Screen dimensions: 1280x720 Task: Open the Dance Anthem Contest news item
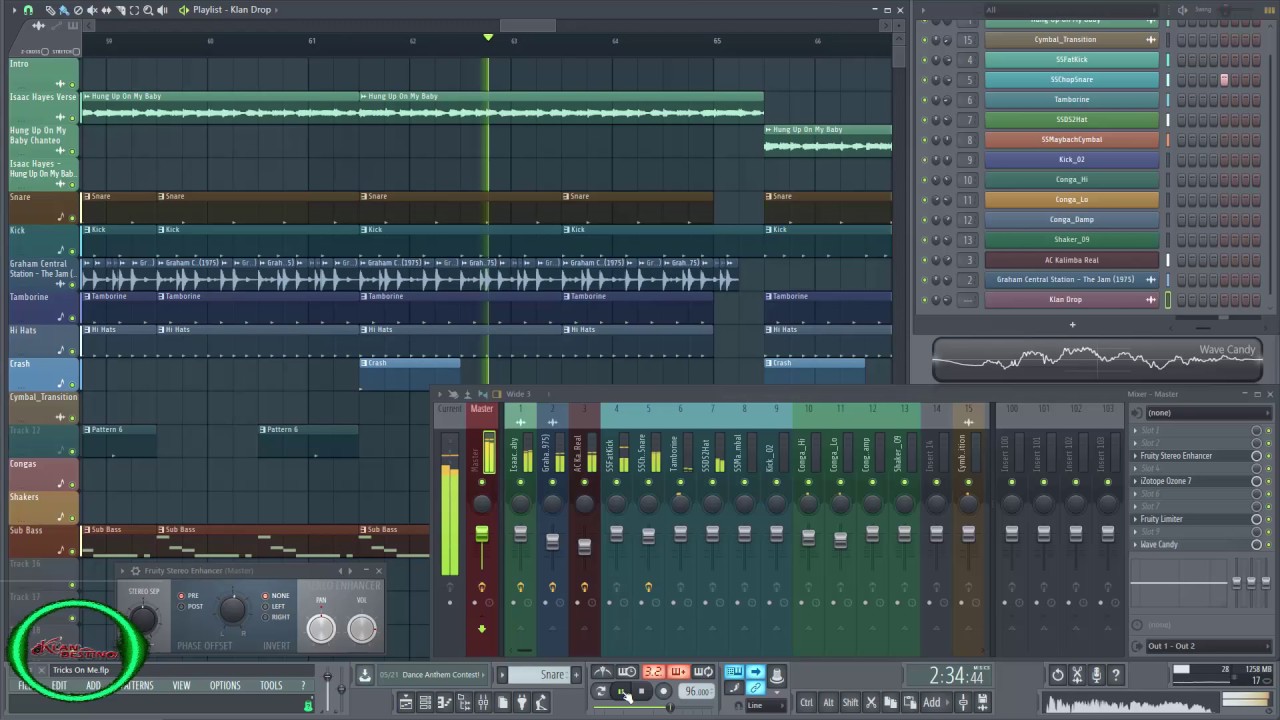(x=432, y=675)
